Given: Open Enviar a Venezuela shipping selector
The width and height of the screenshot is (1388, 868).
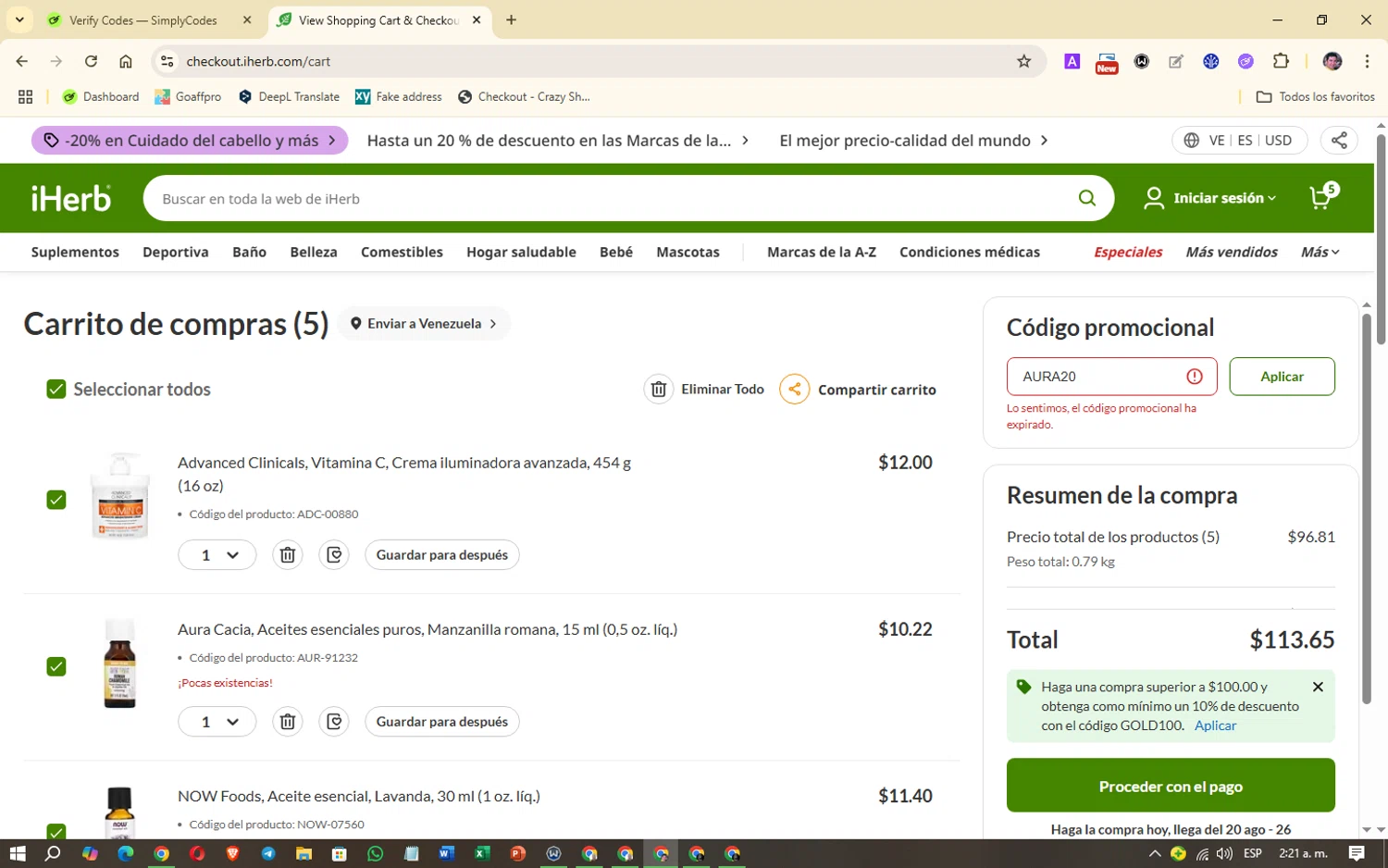Looking at the screenshot, I should coord(424,324).
